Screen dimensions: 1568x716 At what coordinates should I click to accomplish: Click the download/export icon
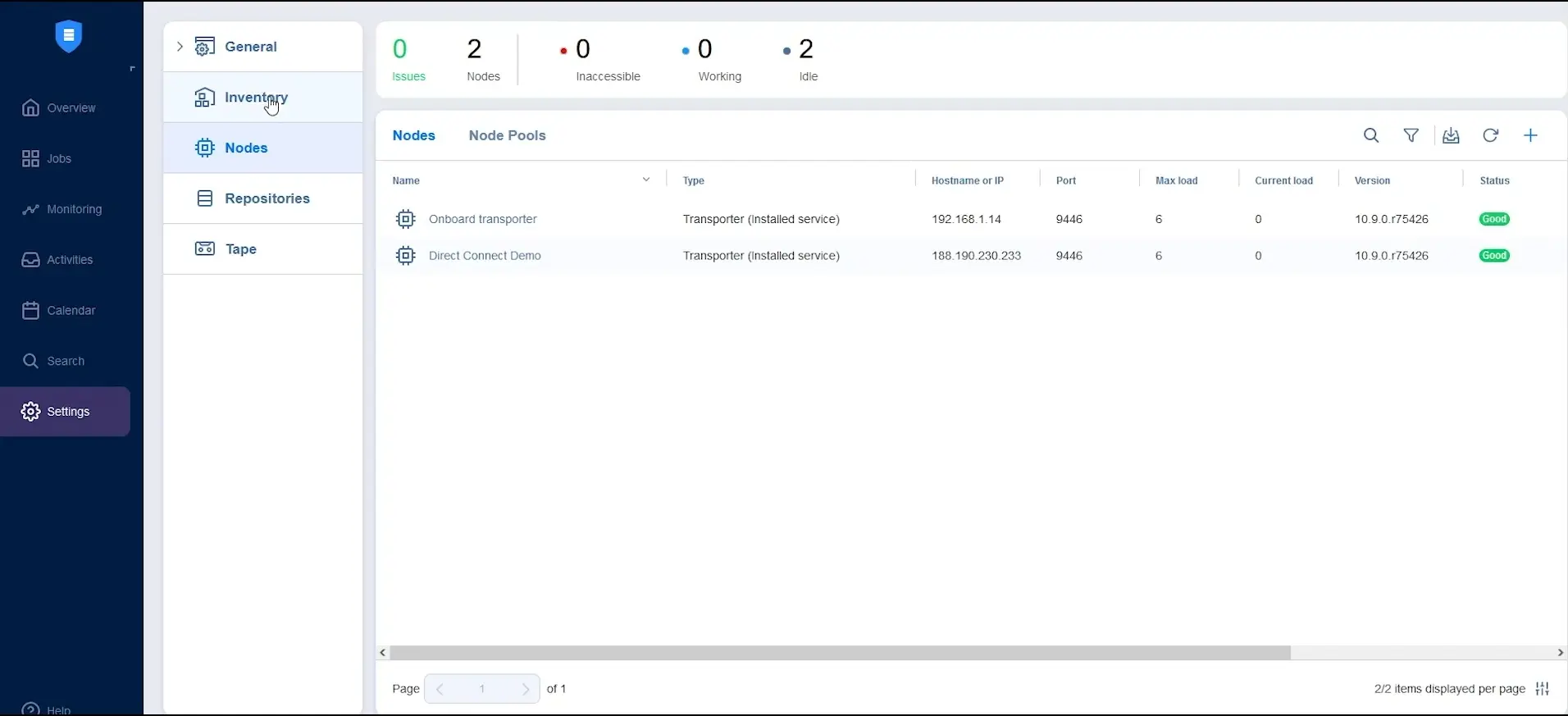[1452, 136]
